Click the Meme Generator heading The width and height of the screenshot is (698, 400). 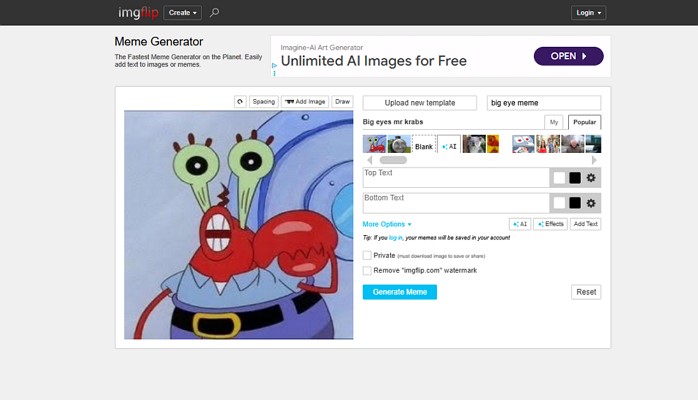158,42
